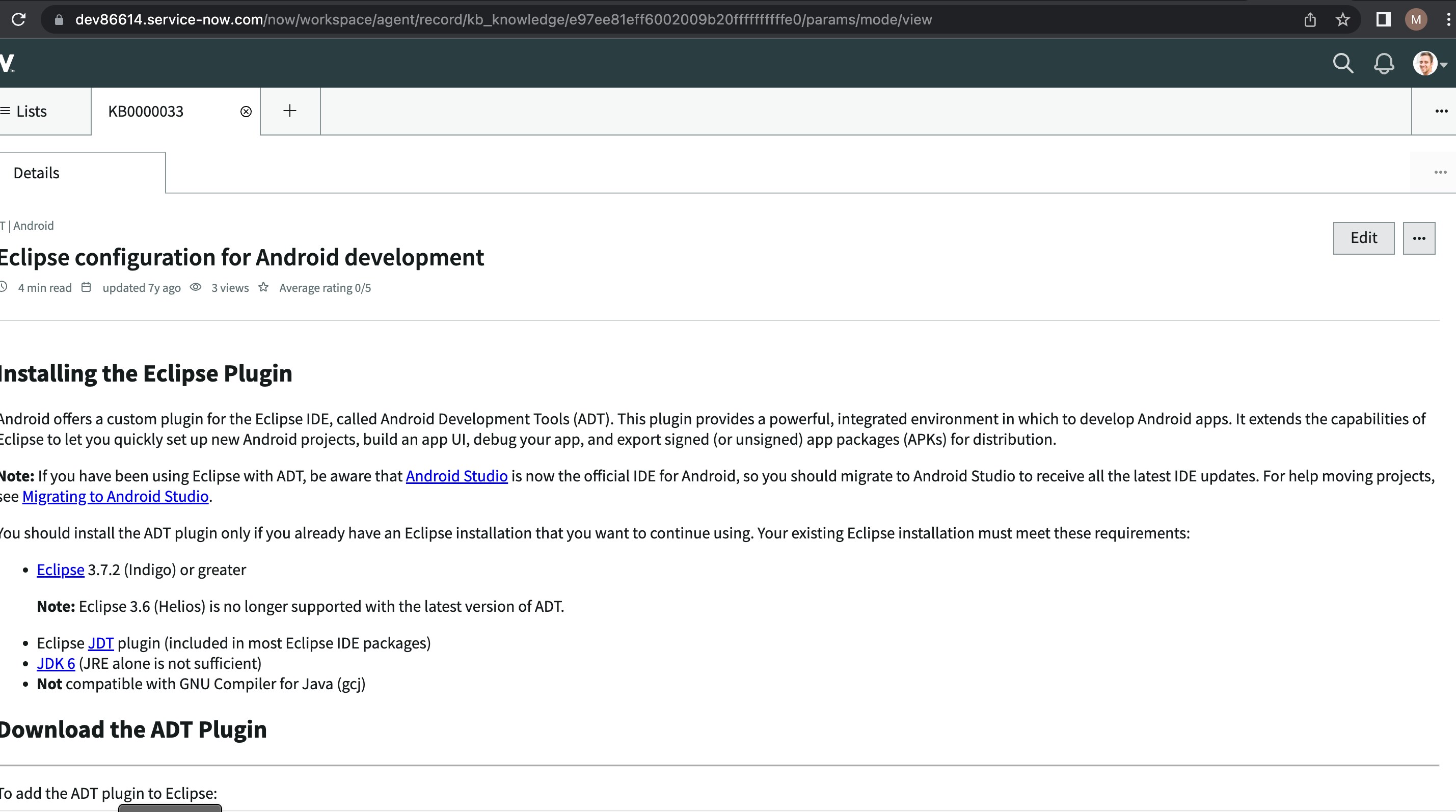Open the JDK 6 link
The height and width of the screenshot is (812, 1456).
point(56,664)
